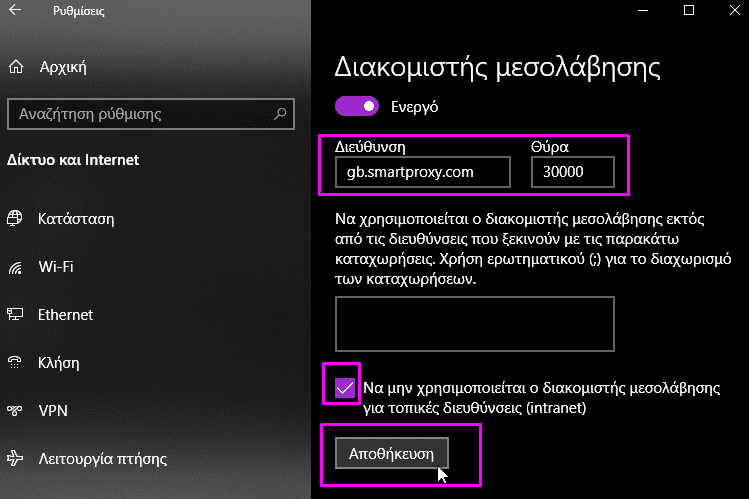Select the Κατάσταση globe icon

click(15, 218)
